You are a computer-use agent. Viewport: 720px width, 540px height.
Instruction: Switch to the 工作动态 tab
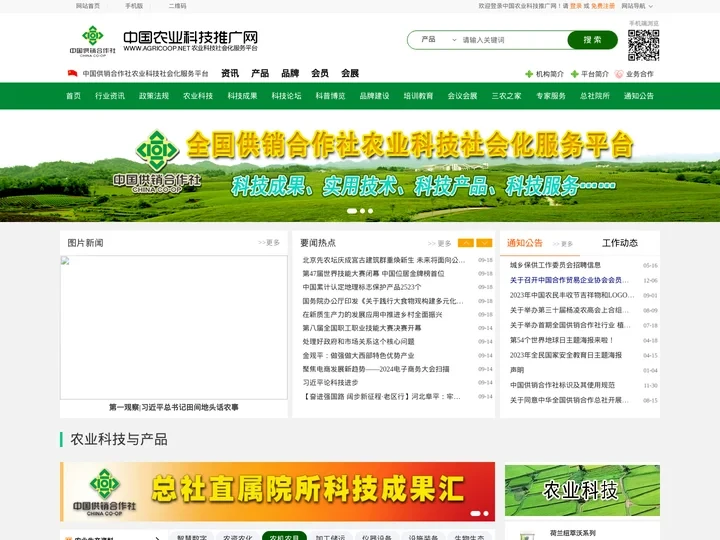tap(620, 243)
